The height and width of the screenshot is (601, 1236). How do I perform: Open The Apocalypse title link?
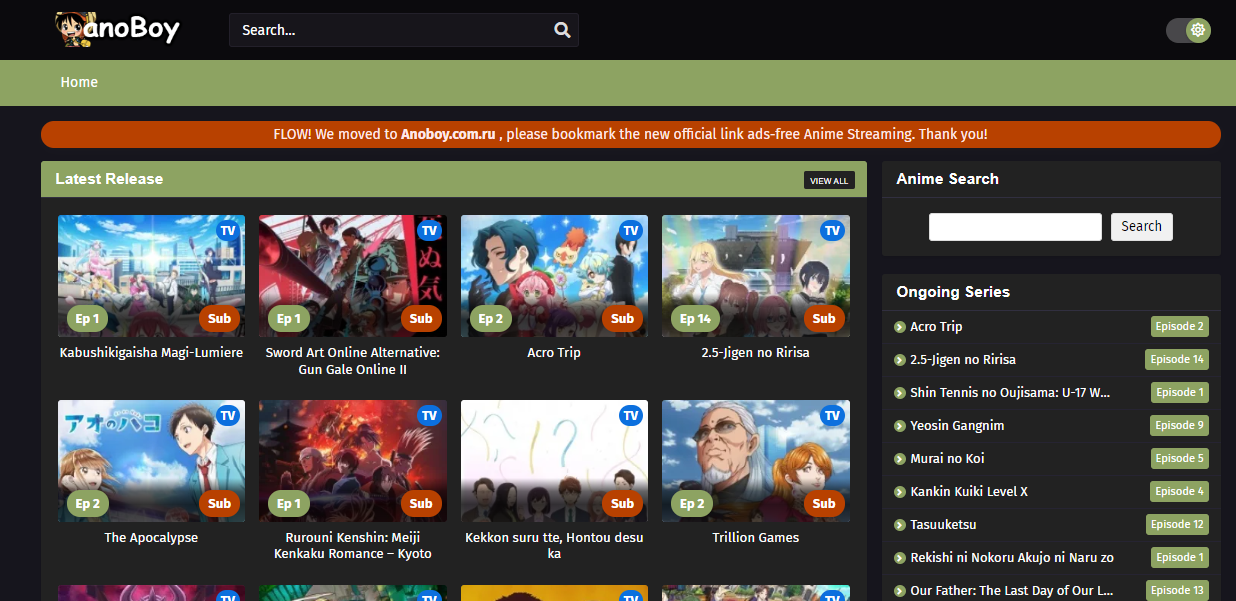pyautogui.click(x=151, y=538)
